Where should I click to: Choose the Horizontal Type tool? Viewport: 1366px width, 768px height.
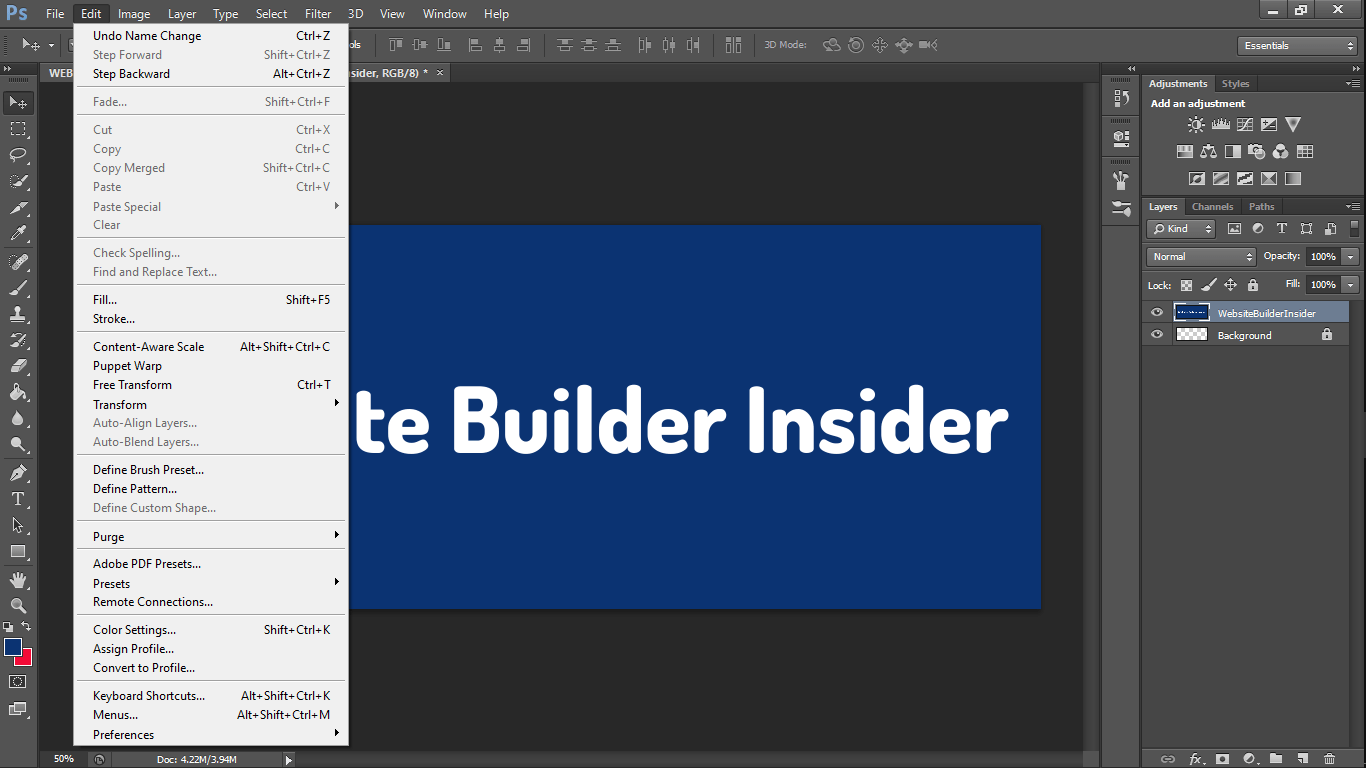tap(17, 498)
